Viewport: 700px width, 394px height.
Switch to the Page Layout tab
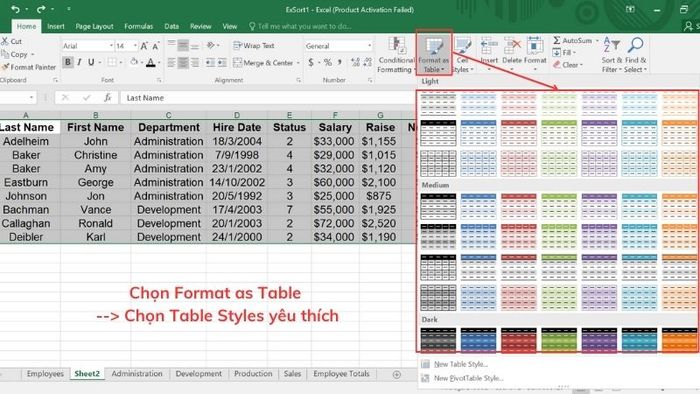tap(94, 26)
